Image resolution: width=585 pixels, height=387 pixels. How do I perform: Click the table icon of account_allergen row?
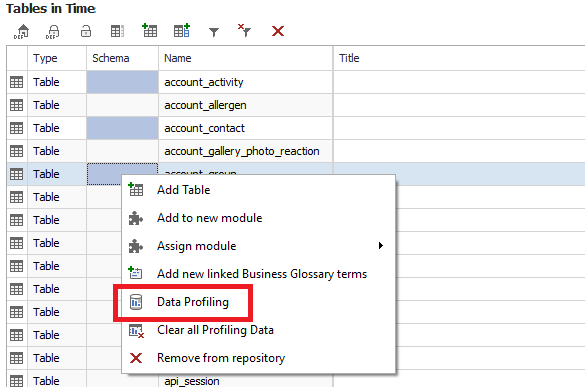16,105
